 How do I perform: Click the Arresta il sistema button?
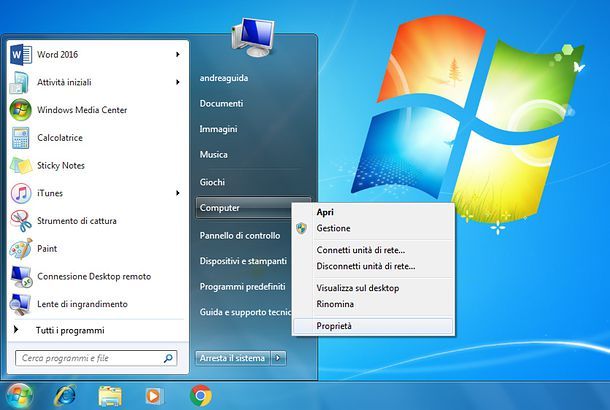pos(233,358)
